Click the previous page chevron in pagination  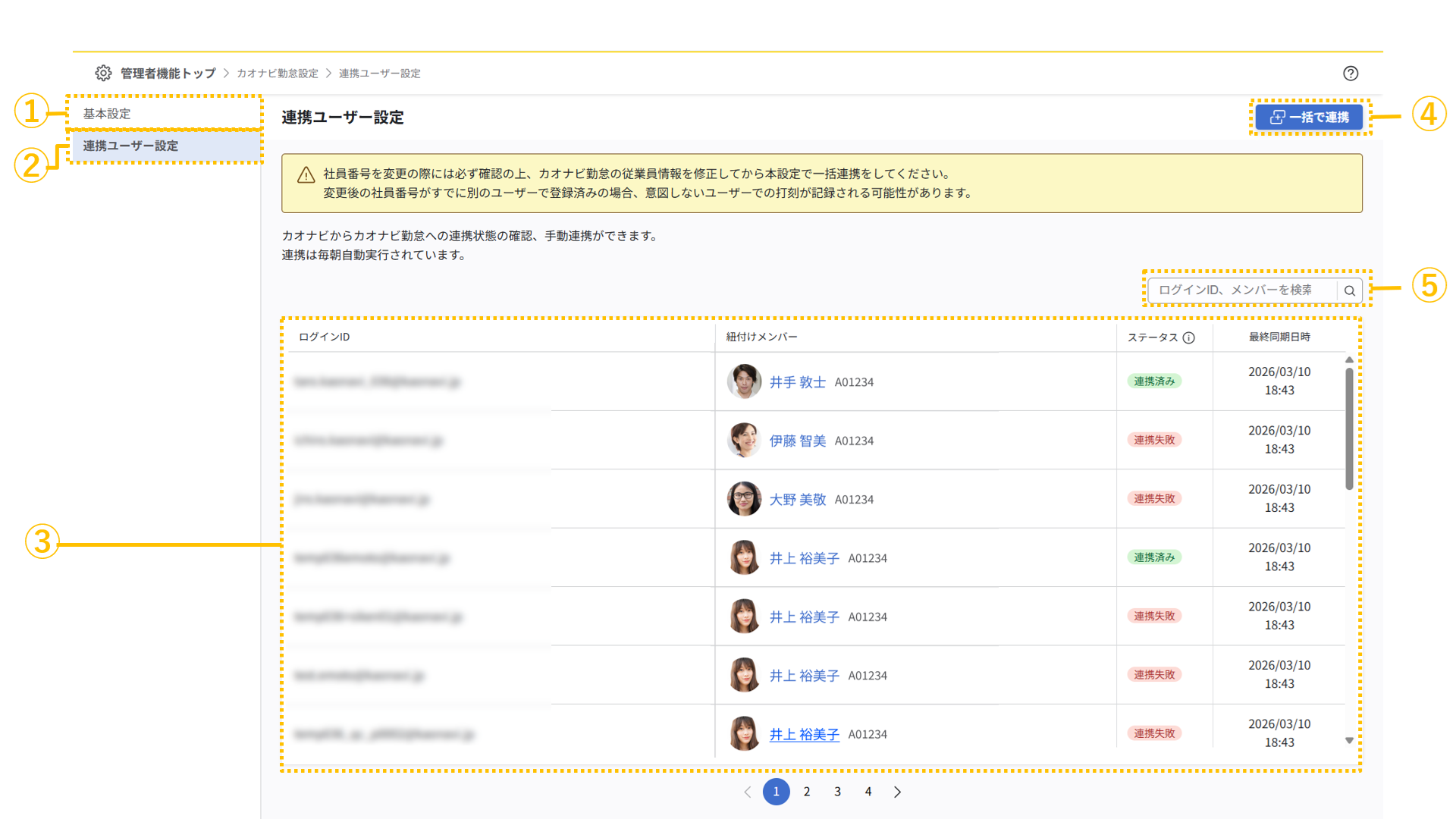tap(747, 791)
